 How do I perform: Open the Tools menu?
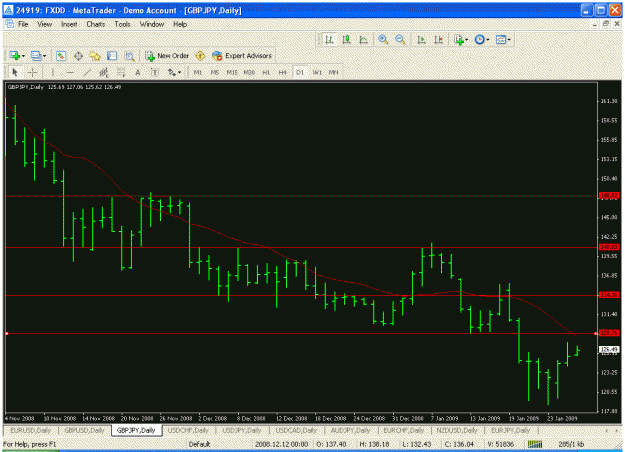122,24
